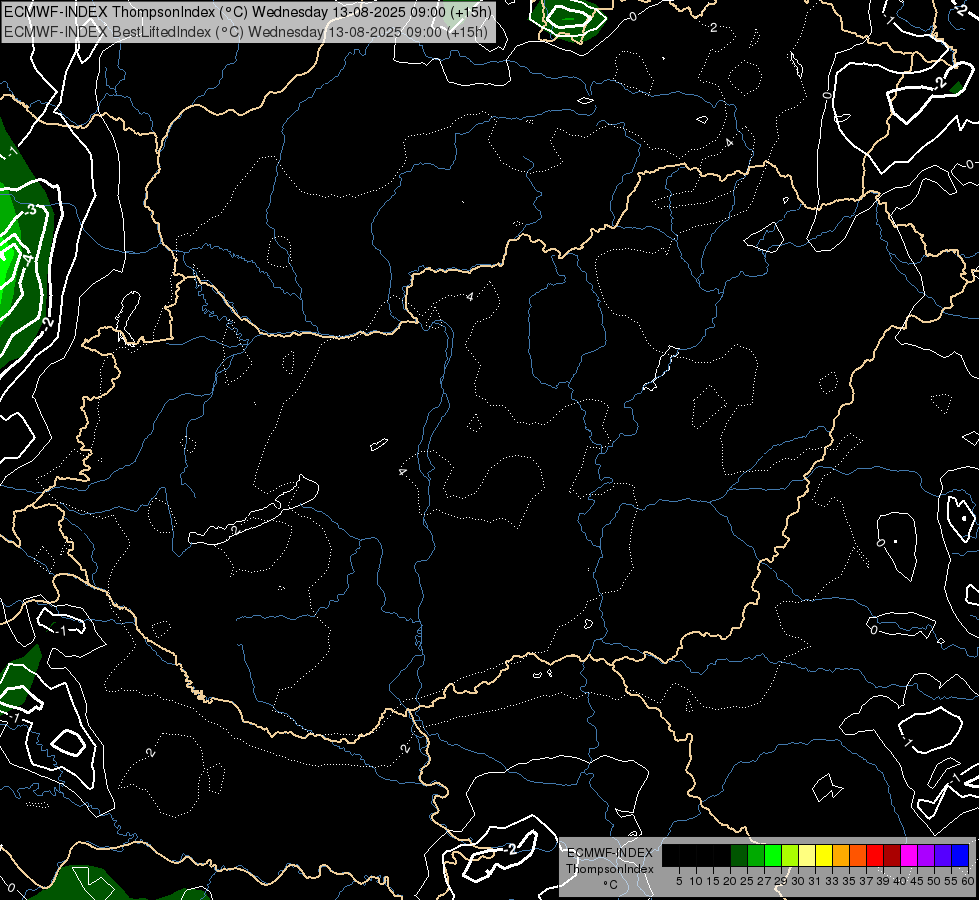Select the lime legend swatch (29–30)
Image resolution: width=979 pixels, height=900 pixels.
(x=790, y=856)
